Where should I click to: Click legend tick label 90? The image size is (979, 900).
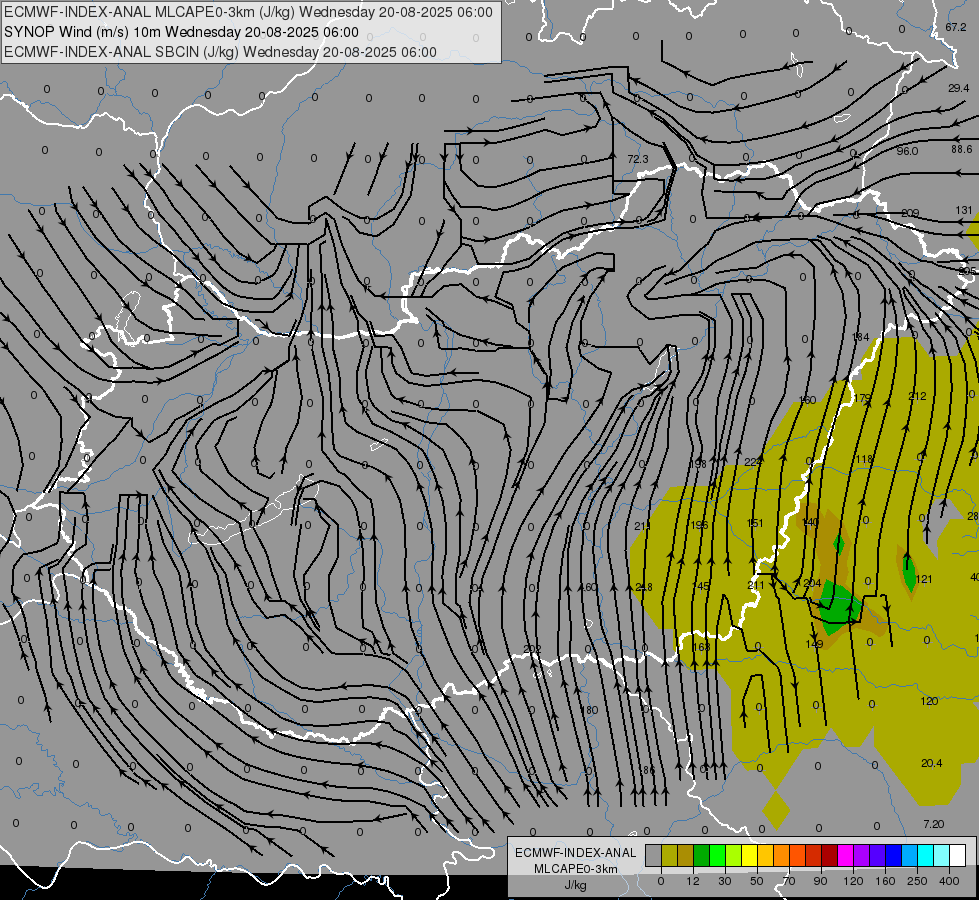click(820, 881)
